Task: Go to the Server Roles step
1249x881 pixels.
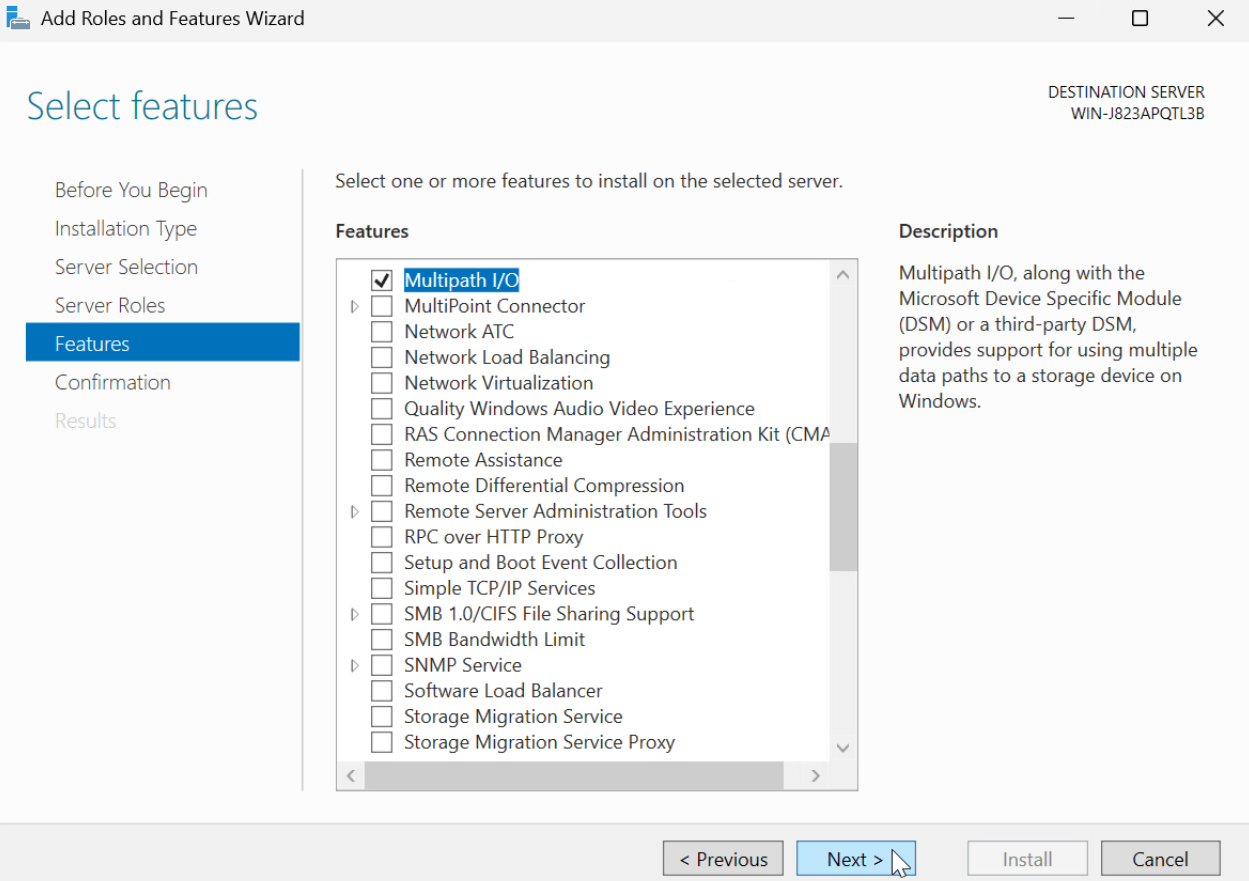Action: (110, 306)
